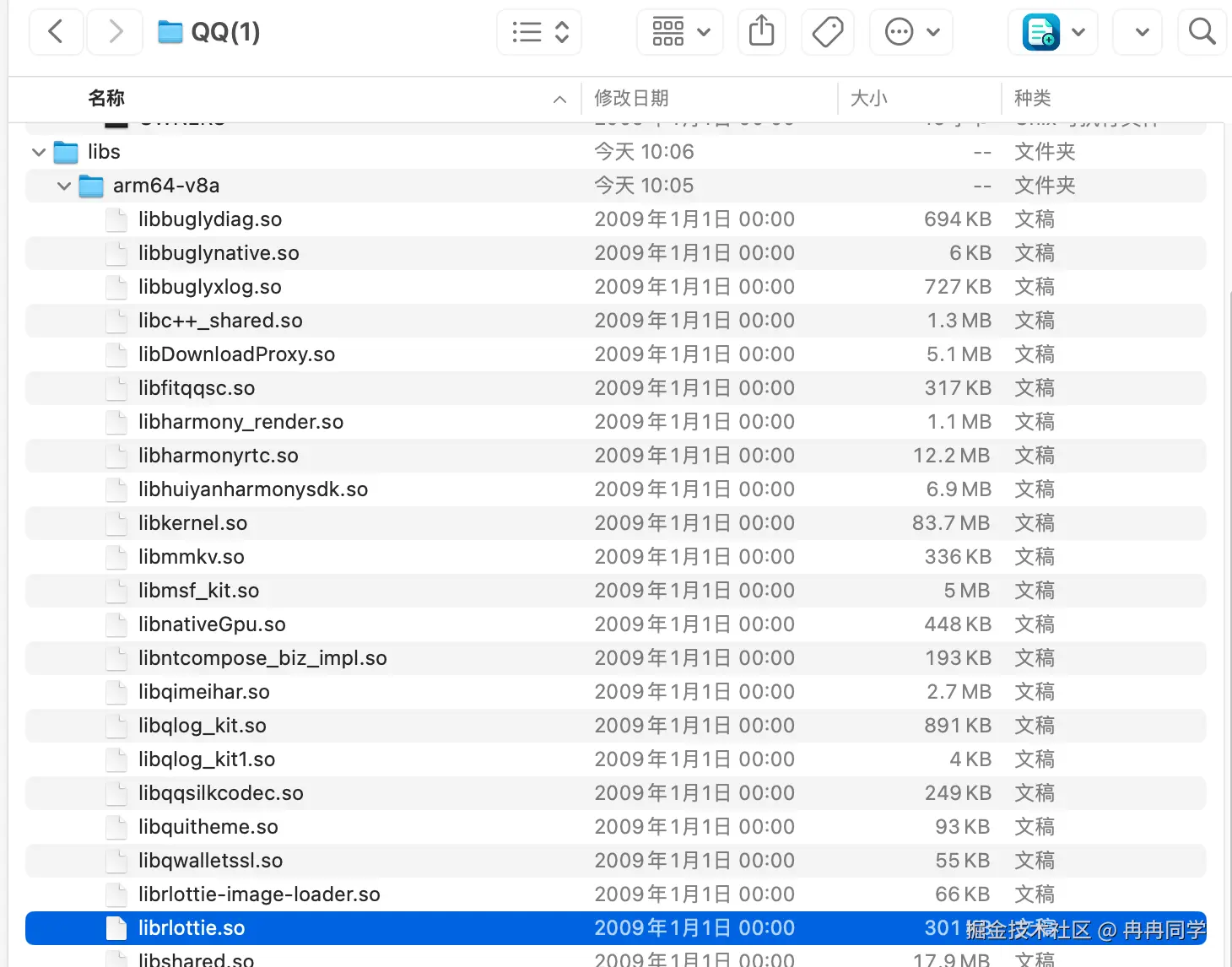The width and height of the screenshot is (1232, 967).
Task: Click the 12.2 MB size of libharmonyrtc.so
Action: (x=952, y=456)
